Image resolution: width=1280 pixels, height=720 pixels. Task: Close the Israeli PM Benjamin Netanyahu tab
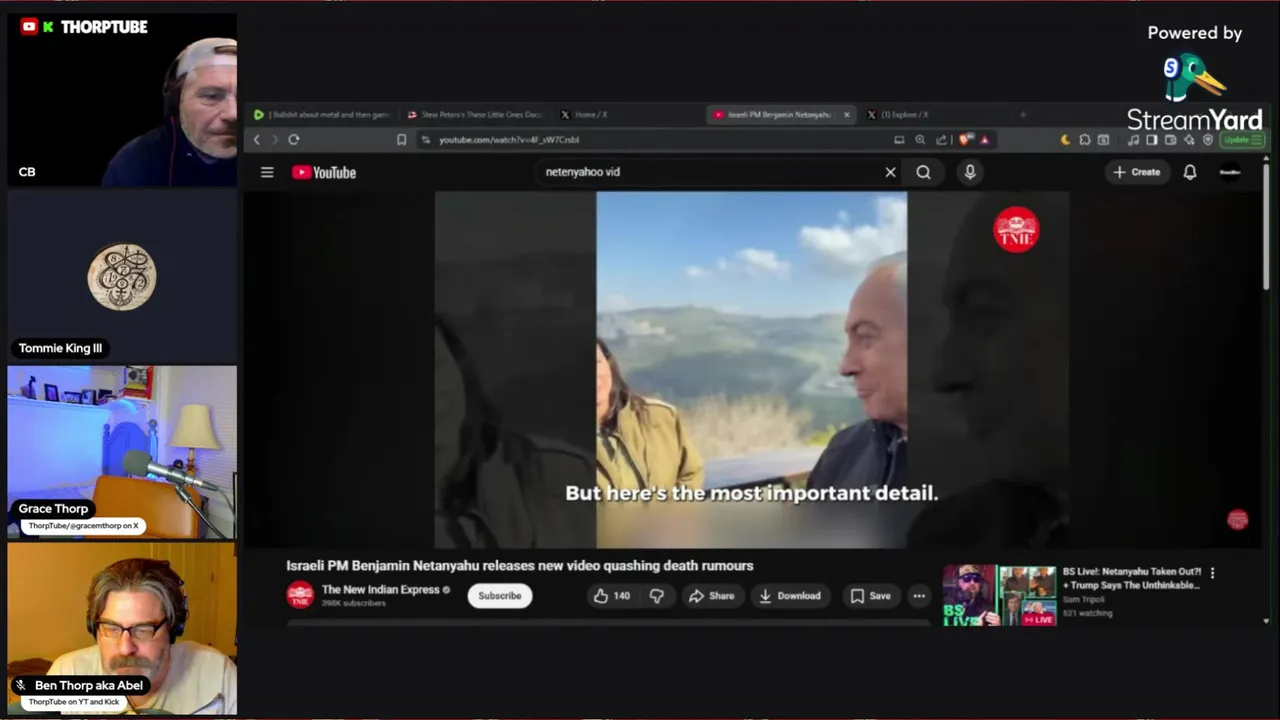point(846,114)
